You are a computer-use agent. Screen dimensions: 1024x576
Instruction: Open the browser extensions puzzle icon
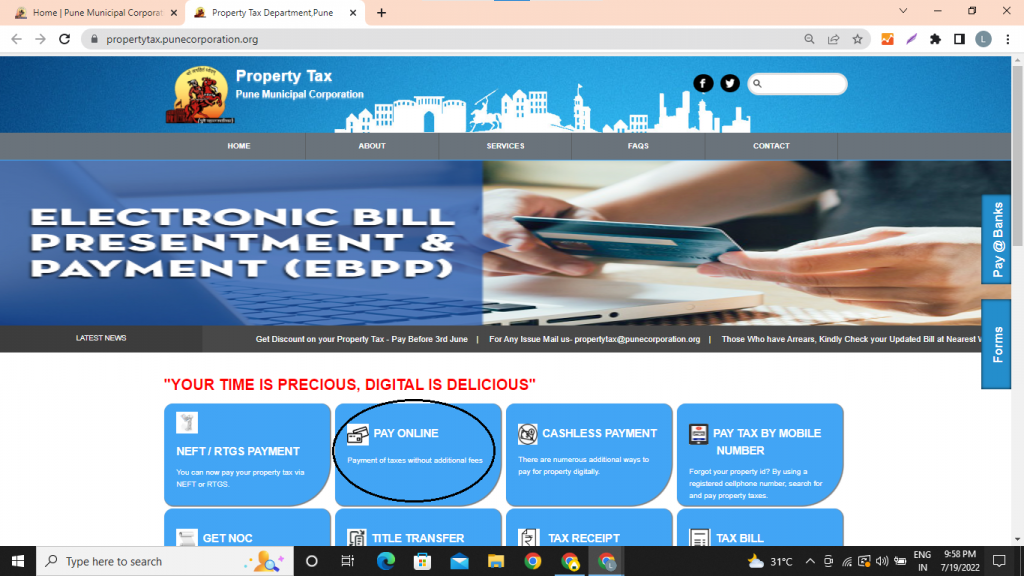pos(934,37)
